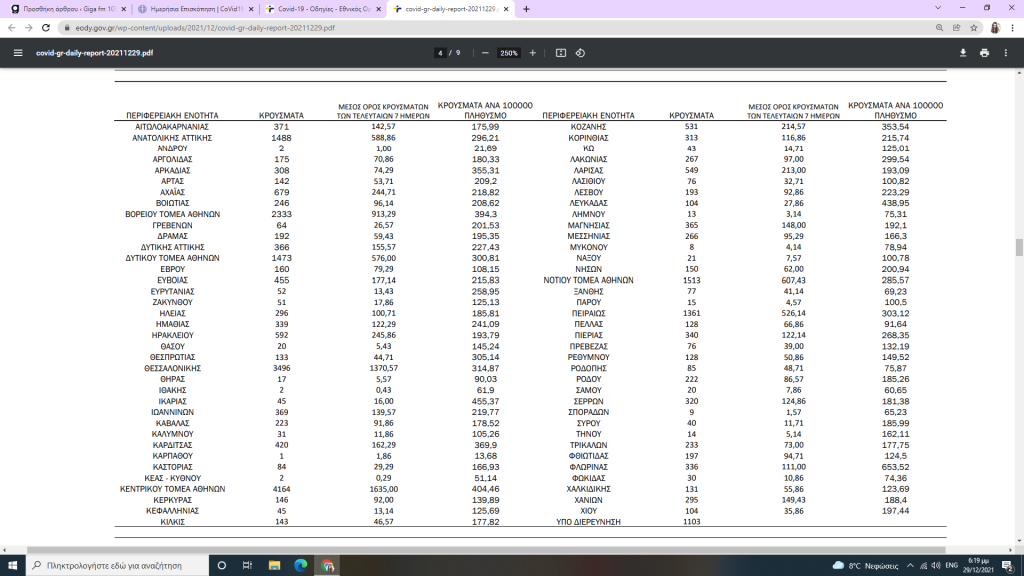Download the PDF file
The height and width of the screenshot is (576, 1024).
[963, 53]
